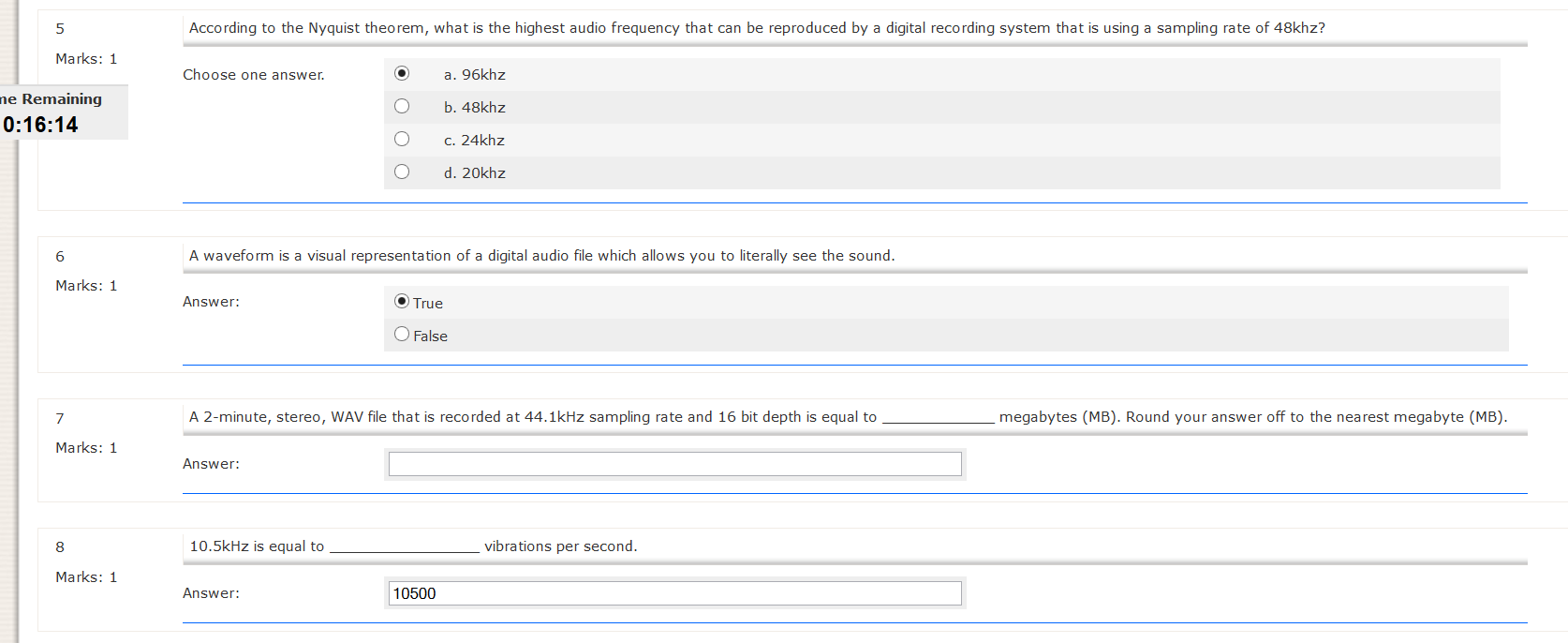The width and height of the screenshot is (1568, 643).
Task: Click the True label in question 6
Action: 428,304
